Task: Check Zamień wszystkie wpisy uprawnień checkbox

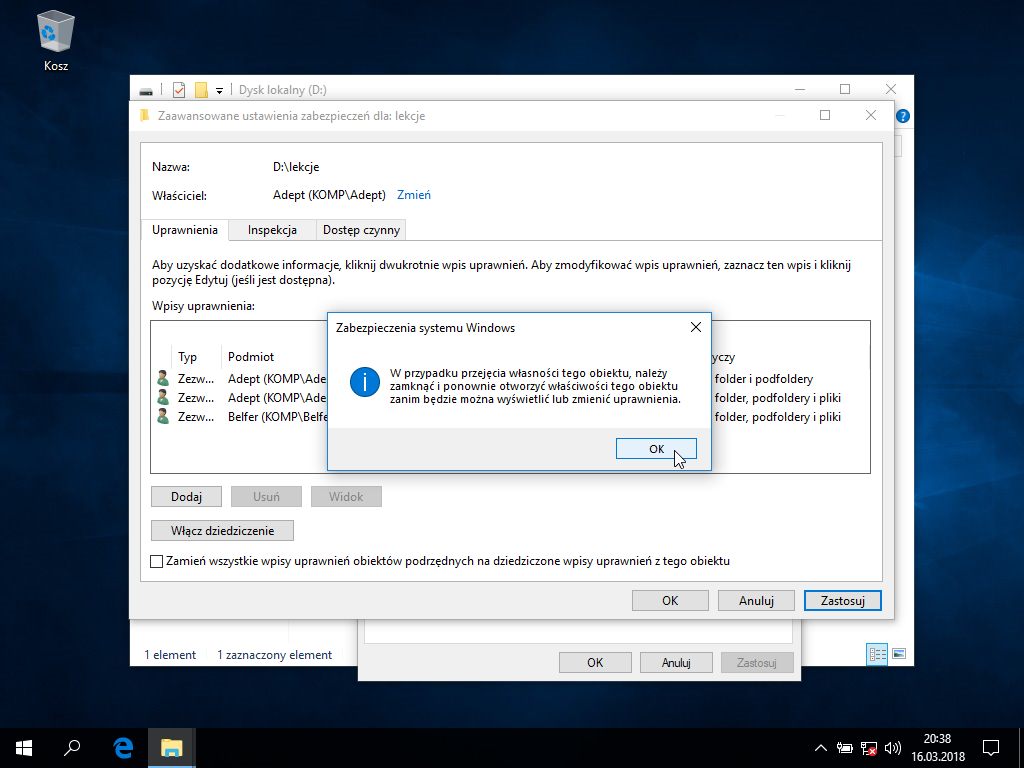Action: [157, 561]
